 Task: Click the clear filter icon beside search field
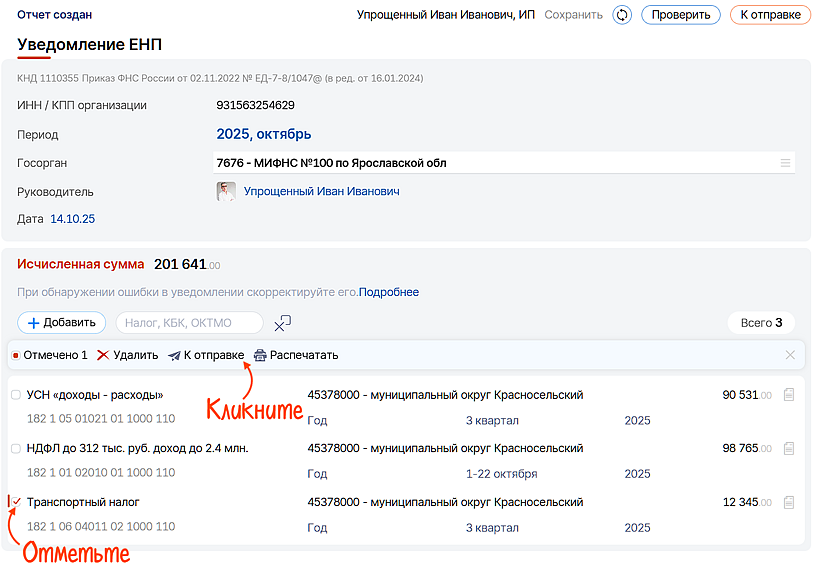pyautogui.click(x=283, y=323)
